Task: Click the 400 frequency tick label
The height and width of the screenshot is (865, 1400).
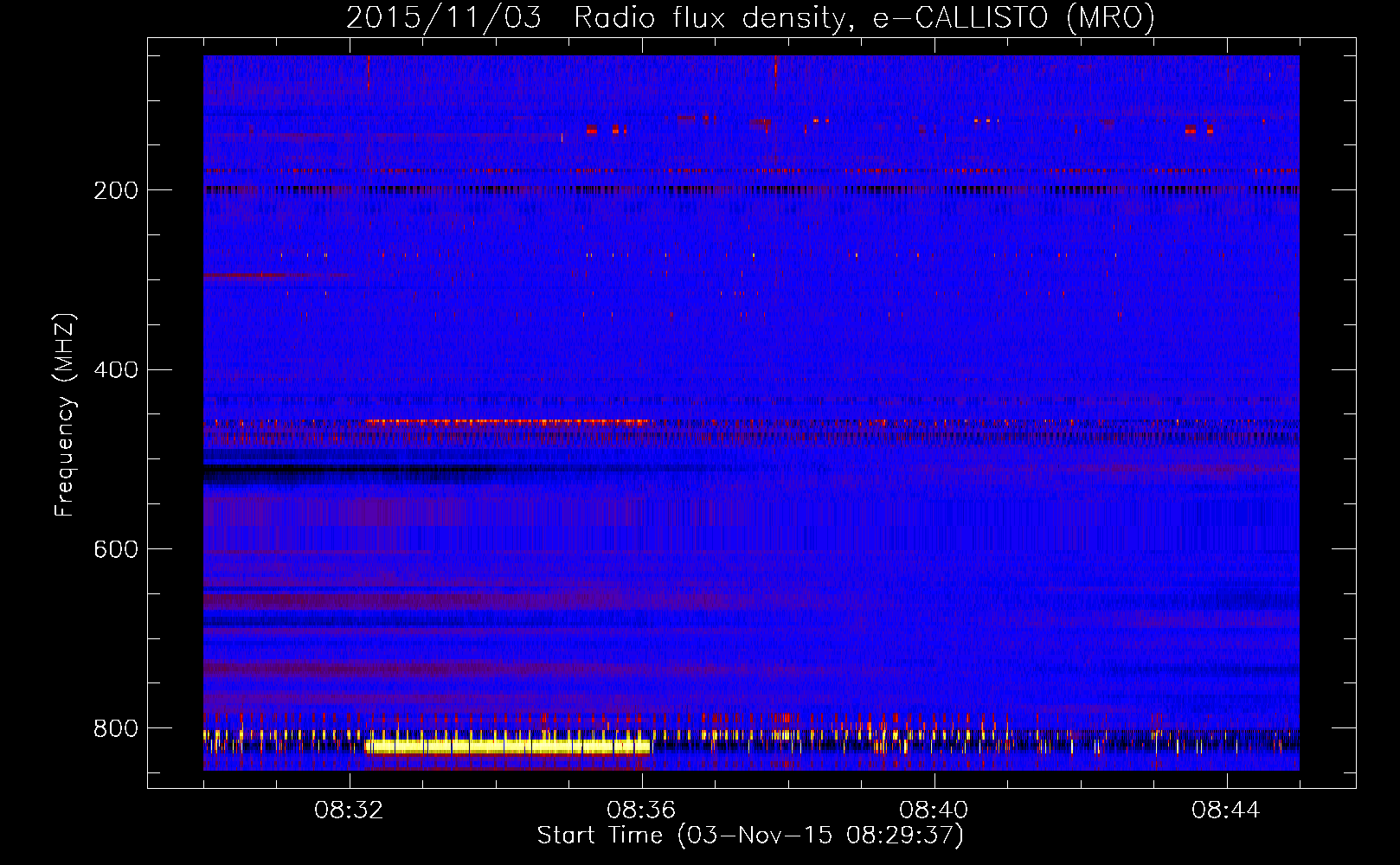Action: pyautogui.click(x=116, y=370)
